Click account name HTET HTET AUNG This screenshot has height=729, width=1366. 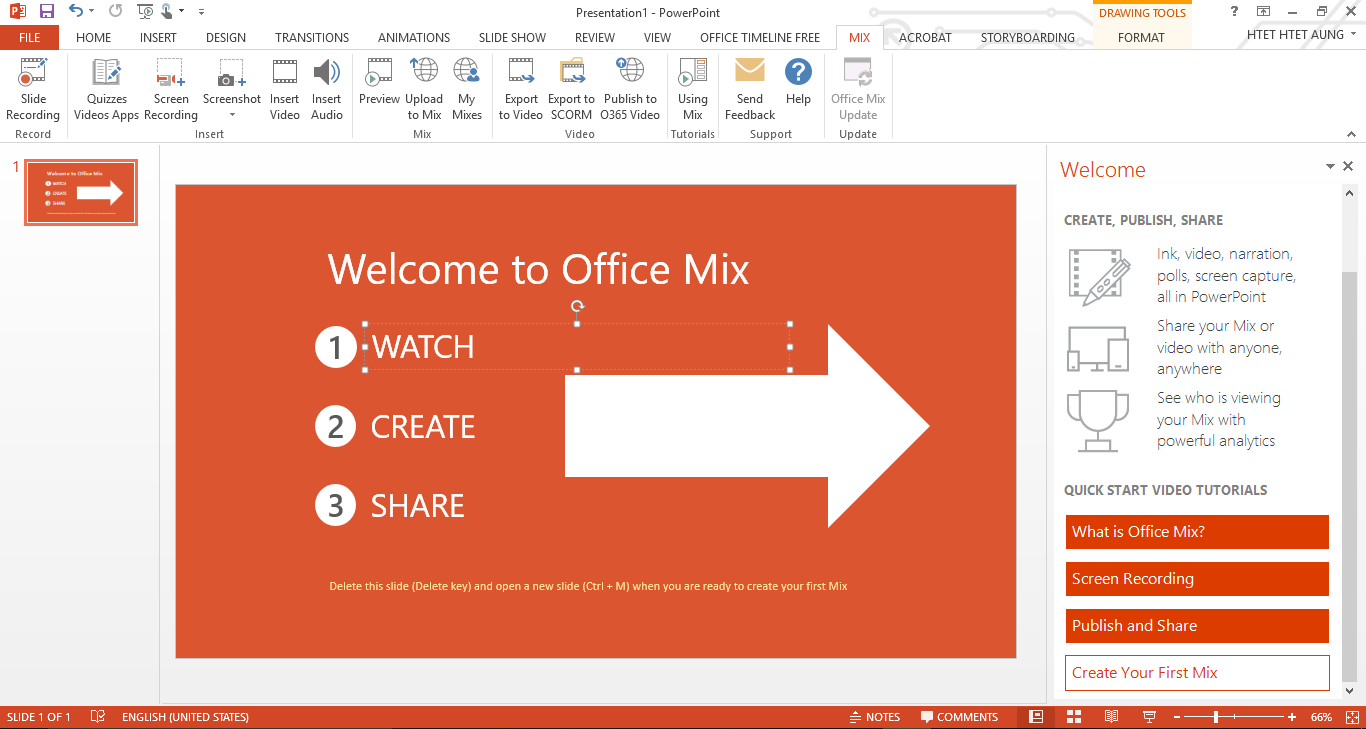pyautogui.click(x=1295, y=35)
